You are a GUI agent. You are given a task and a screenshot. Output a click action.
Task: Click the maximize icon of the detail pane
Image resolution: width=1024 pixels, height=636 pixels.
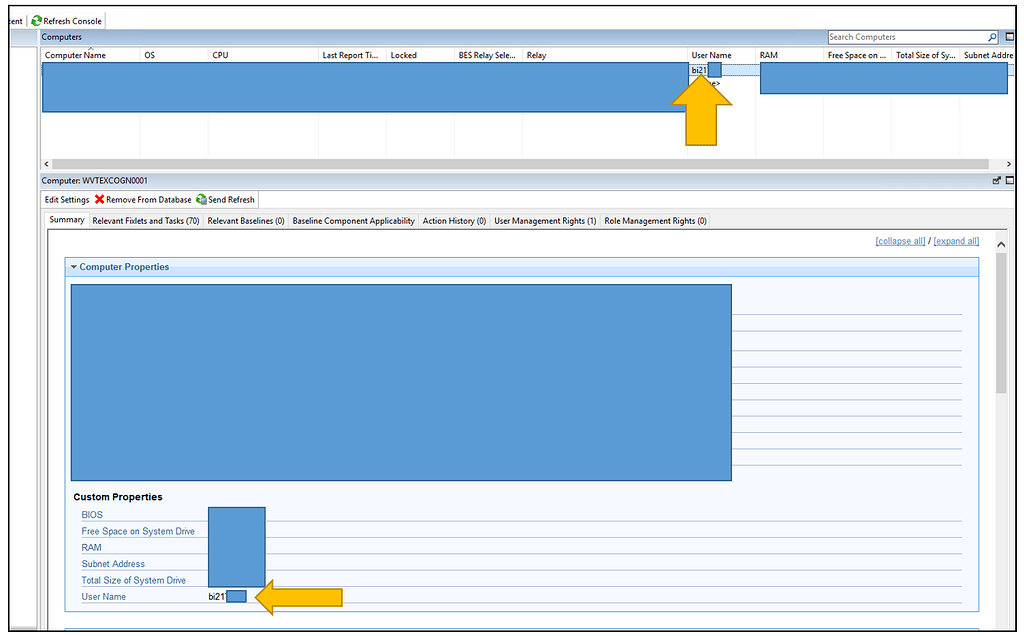(1010, 182)
